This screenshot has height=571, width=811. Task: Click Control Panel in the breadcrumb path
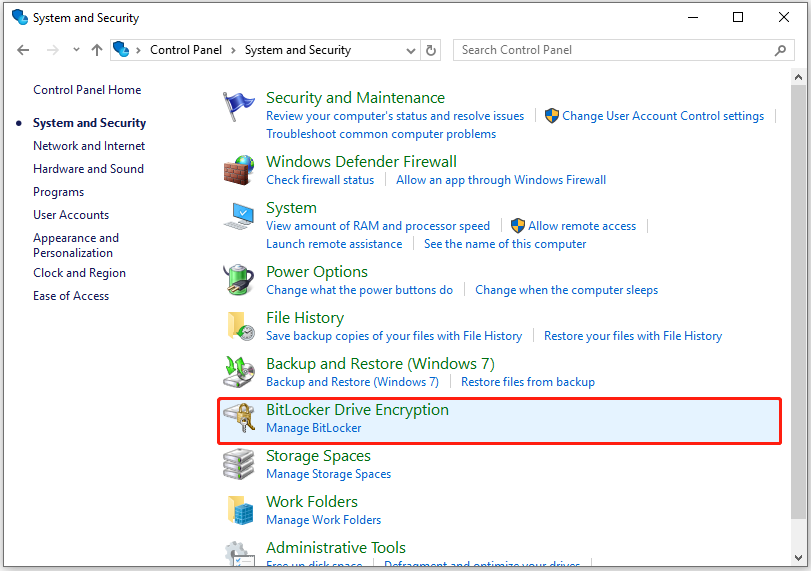pyautogui.click(x=186, y=50)
